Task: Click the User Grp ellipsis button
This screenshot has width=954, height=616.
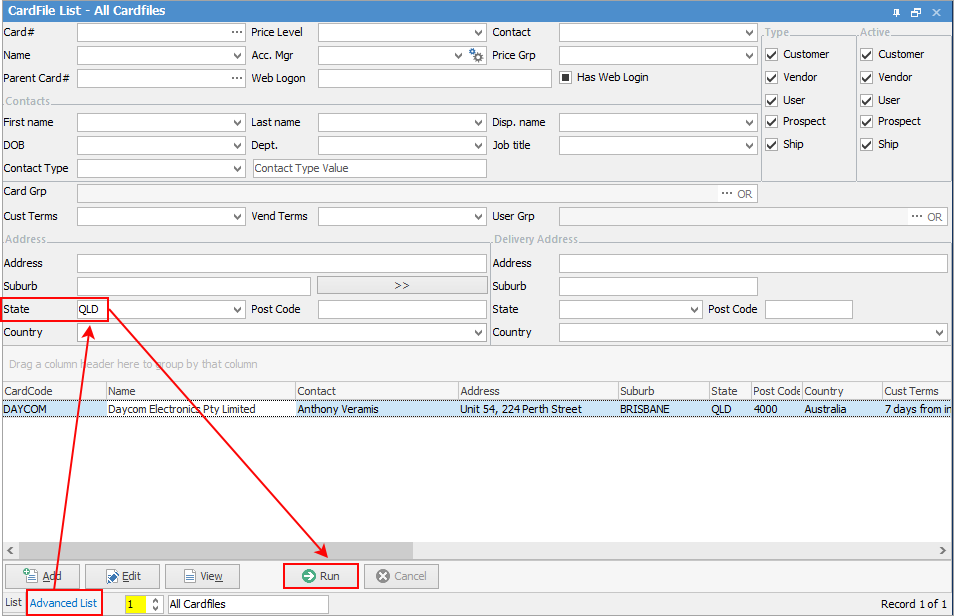Action: point(916,216)
